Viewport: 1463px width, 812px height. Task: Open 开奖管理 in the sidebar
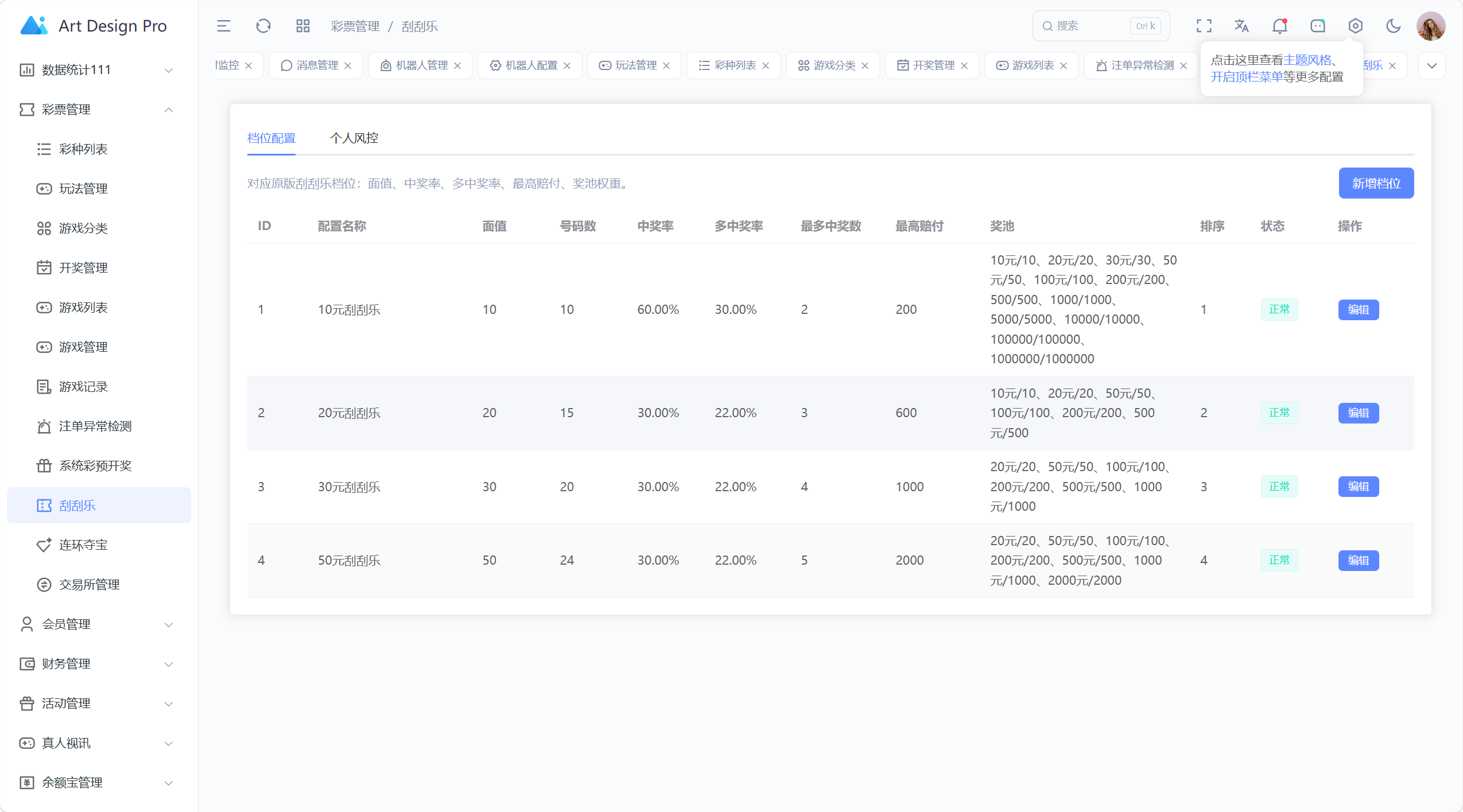[x=99, y=268]
